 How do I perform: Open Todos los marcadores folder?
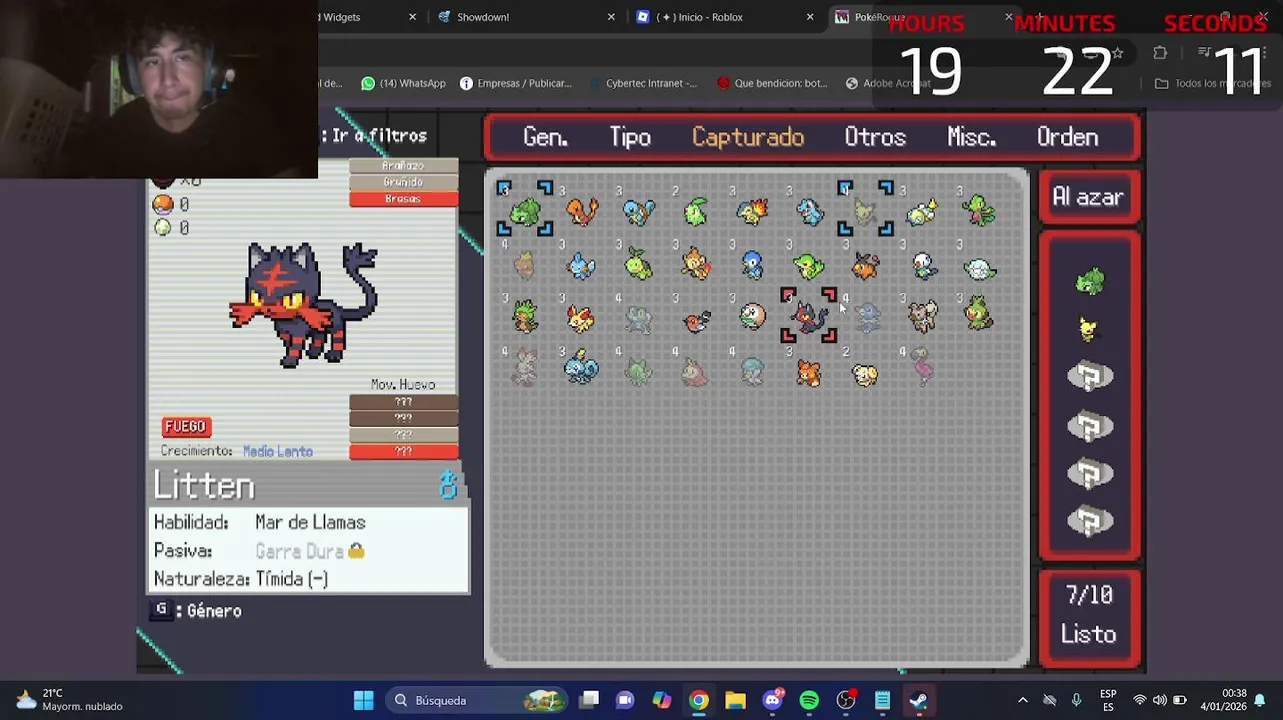click(x=1213, y=83)
